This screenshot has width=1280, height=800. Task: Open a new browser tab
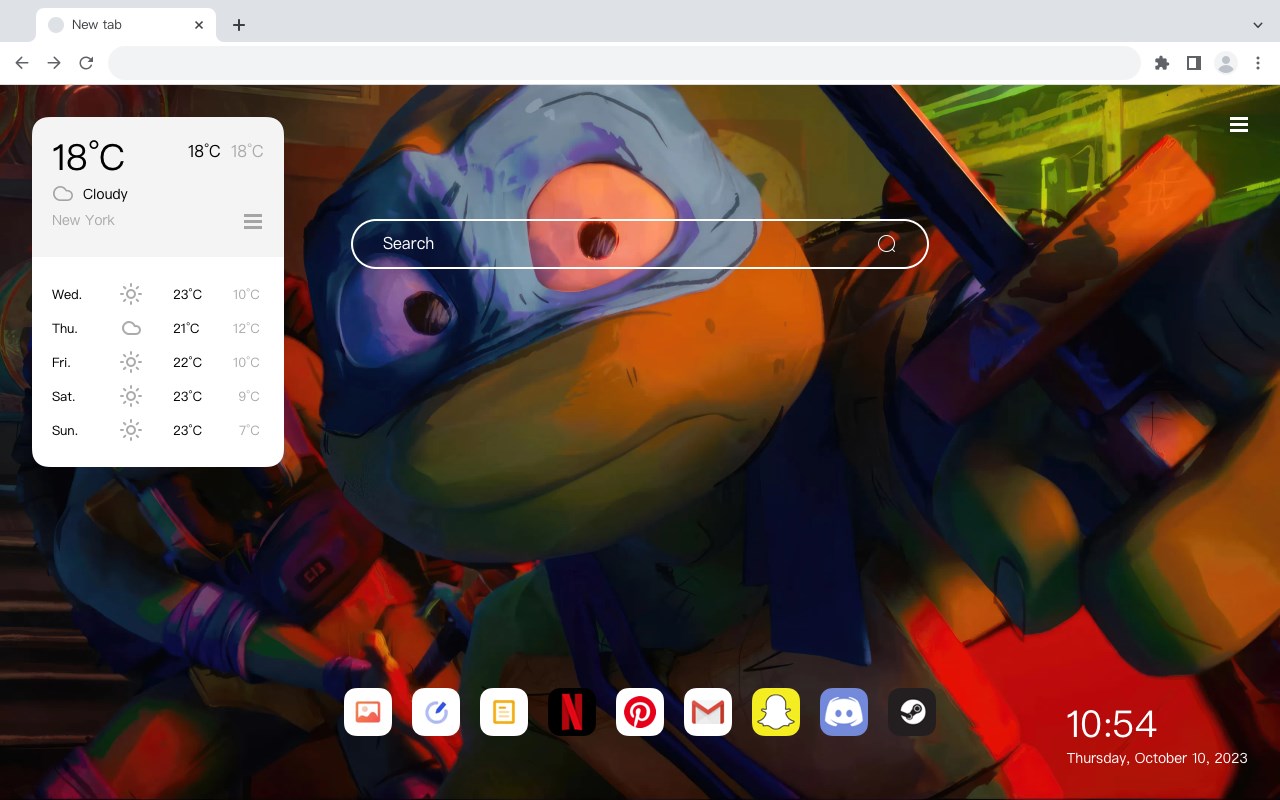238,25
